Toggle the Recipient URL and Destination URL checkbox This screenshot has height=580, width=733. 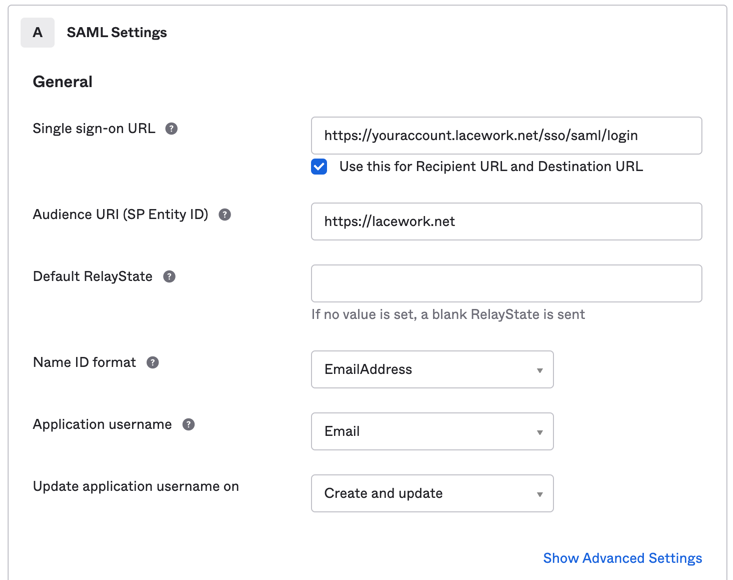pyautogui.click(x=319, y=167)
